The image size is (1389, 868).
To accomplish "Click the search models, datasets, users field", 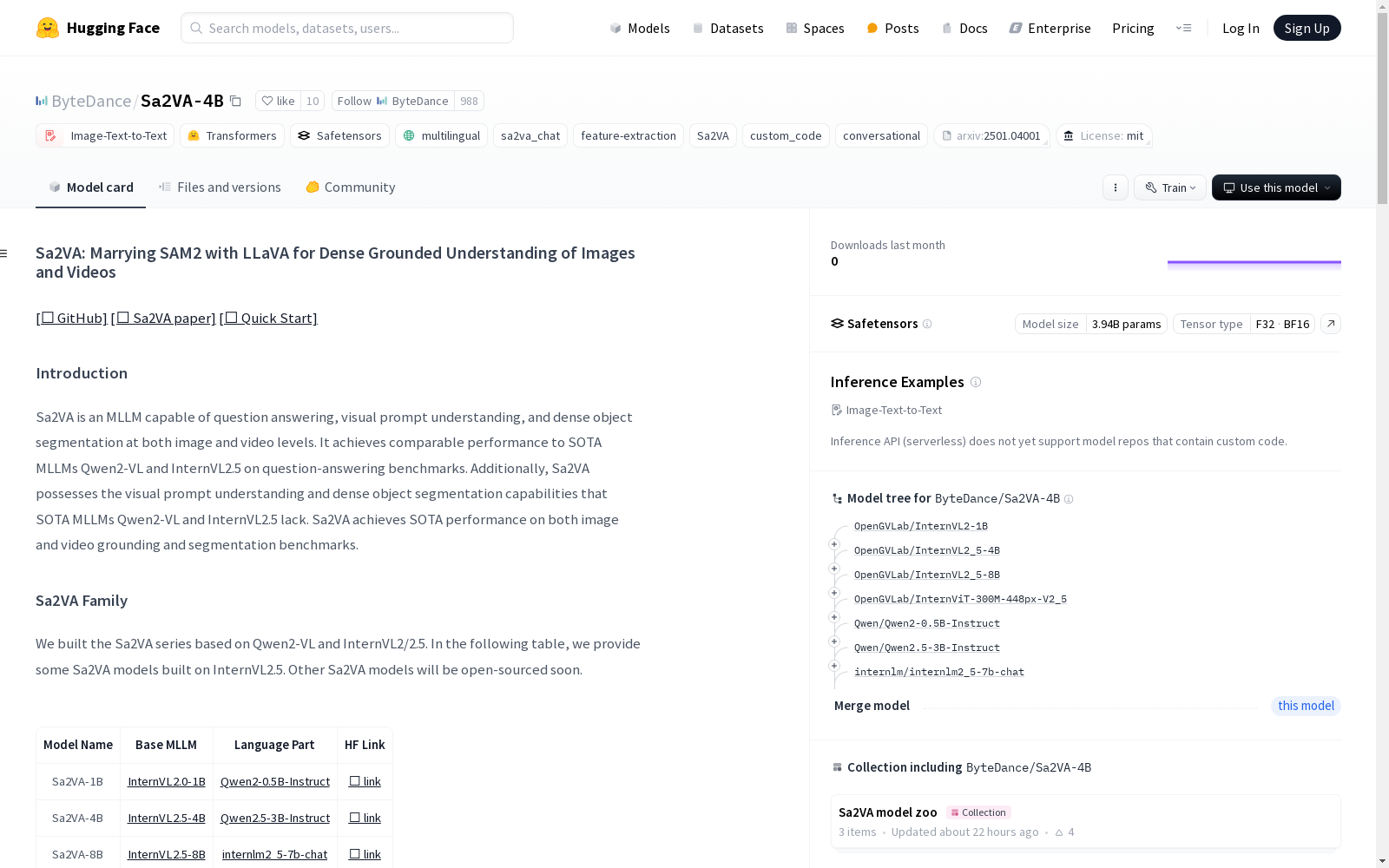I will click(x=347, y=28).
